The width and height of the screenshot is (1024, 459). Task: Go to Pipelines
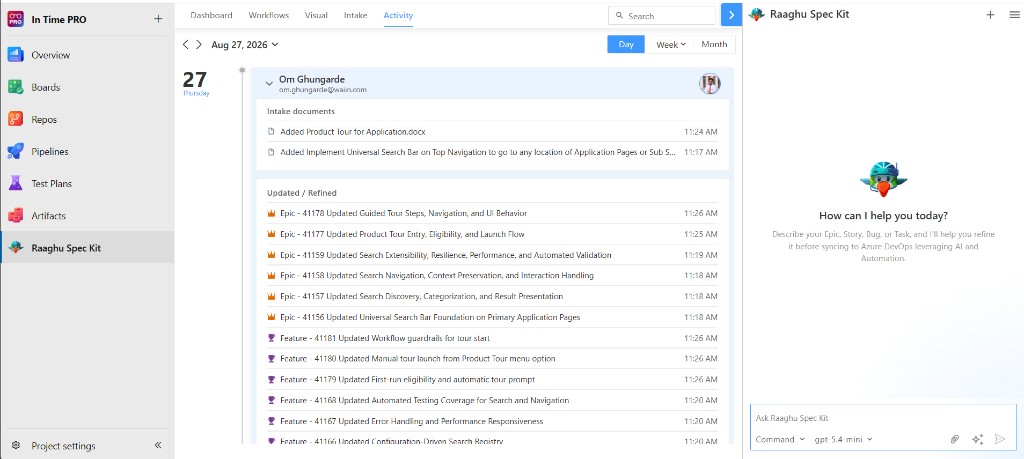point(87,151)
